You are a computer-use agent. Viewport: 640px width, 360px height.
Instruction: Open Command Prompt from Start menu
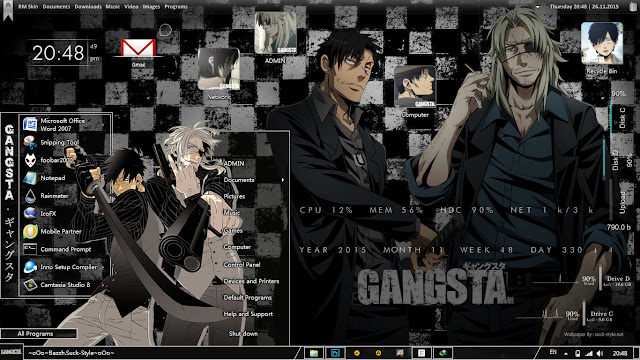tap(64, 249)
